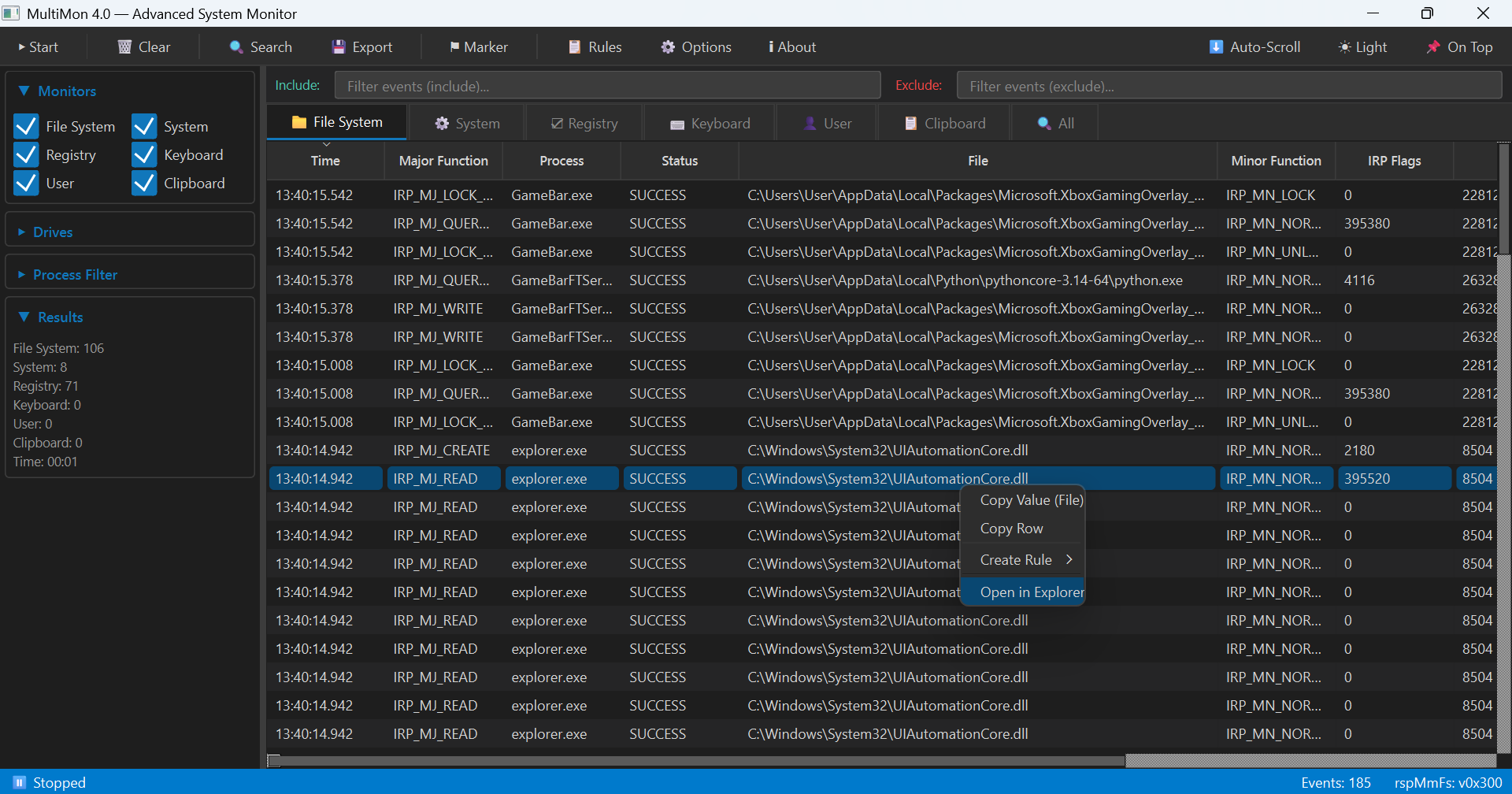The width and height of the screenshot is (1512, 794).
Task: Click the Auto-Scroll down-arrow icon
Action: pyautogui.click(x=1216, y=47)
